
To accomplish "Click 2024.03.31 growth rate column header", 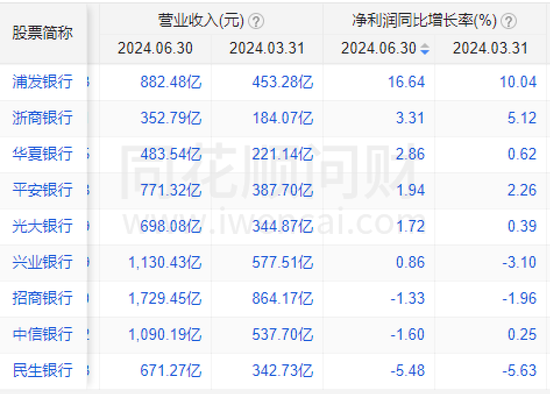I will pos(490,48).
